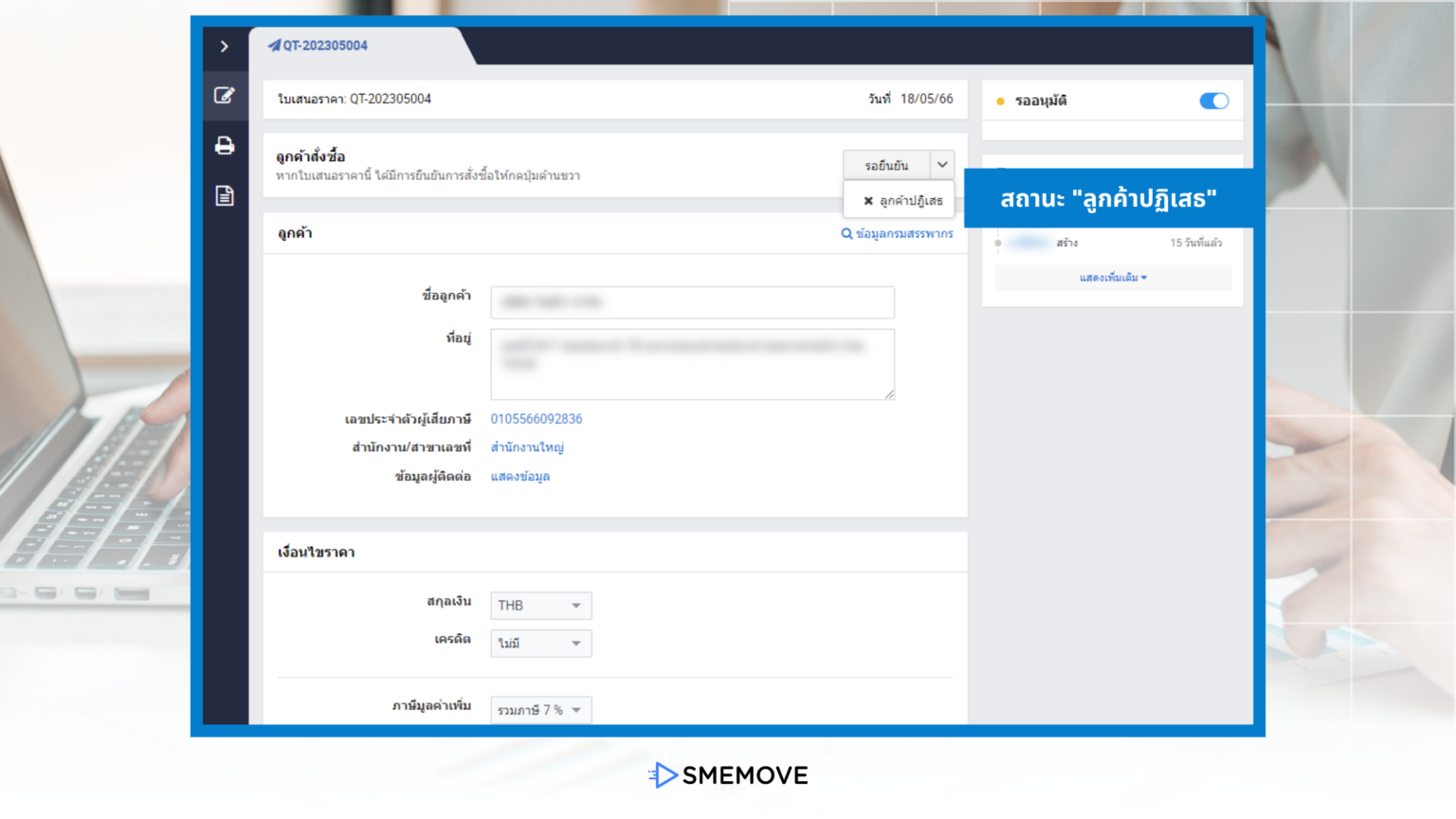1456x819 pixels.
Task: Expand แสดงเพิ่มเติม to show more history
Action: (1112, 277)
